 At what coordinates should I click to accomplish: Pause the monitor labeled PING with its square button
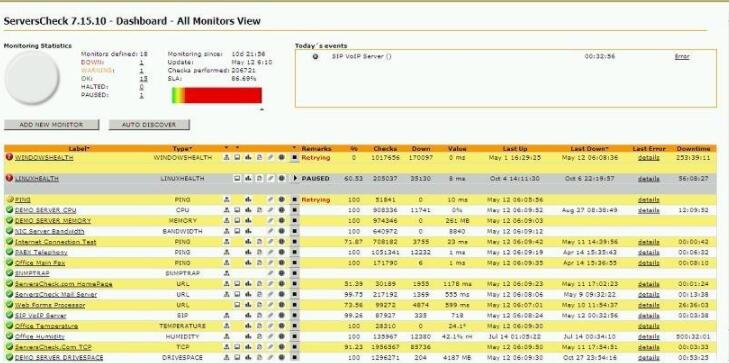point(294,199)
